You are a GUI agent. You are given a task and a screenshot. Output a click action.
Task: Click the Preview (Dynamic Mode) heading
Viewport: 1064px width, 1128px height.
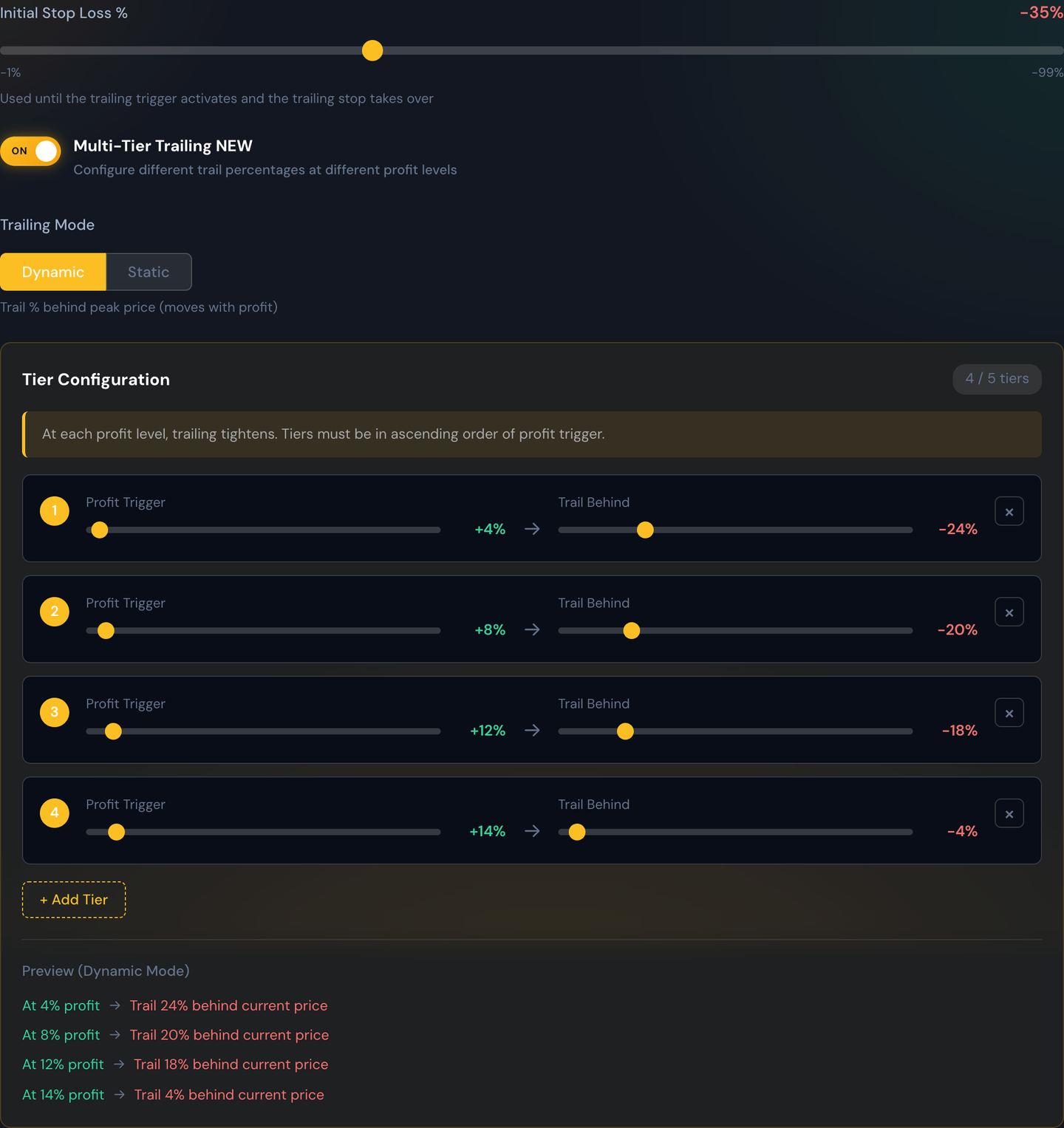tap(106, 971)
